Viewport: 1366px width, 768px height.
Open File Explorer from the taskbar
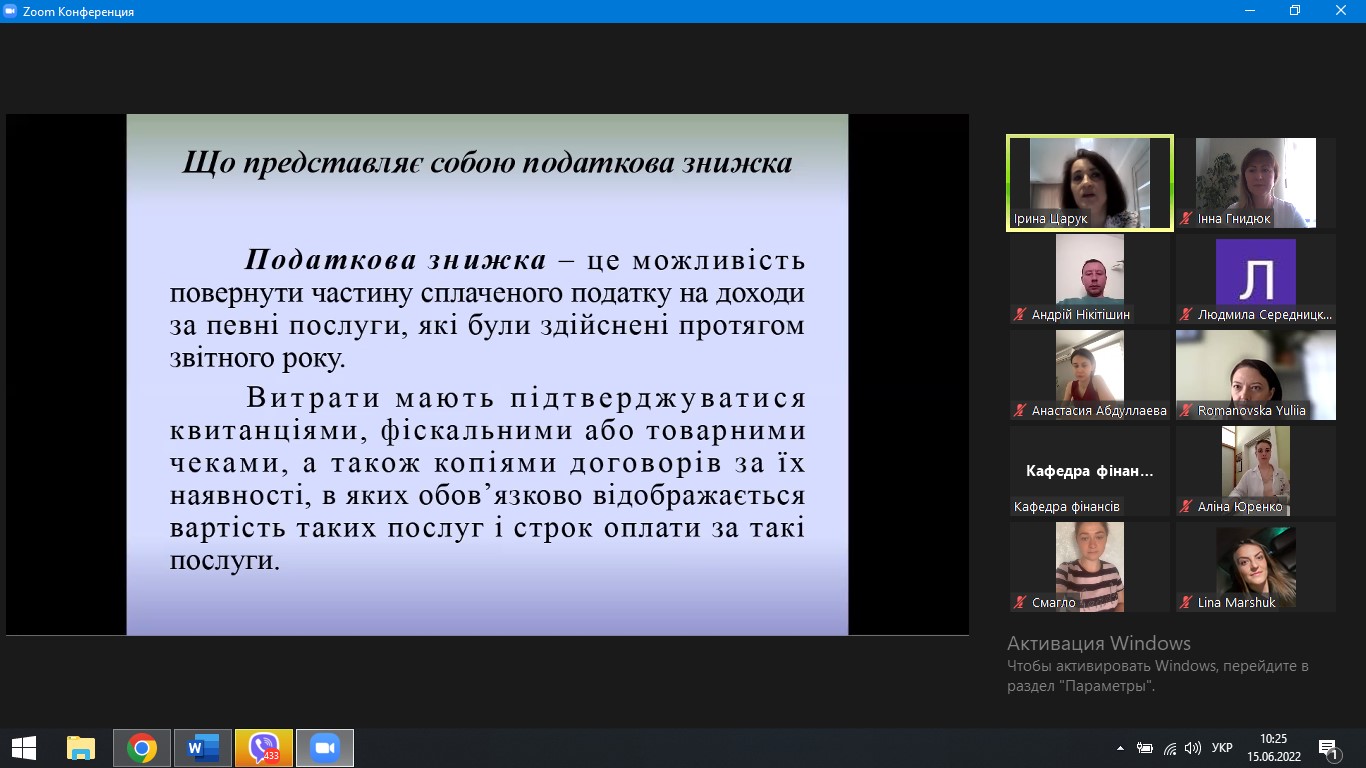click(x=81, y=748)
